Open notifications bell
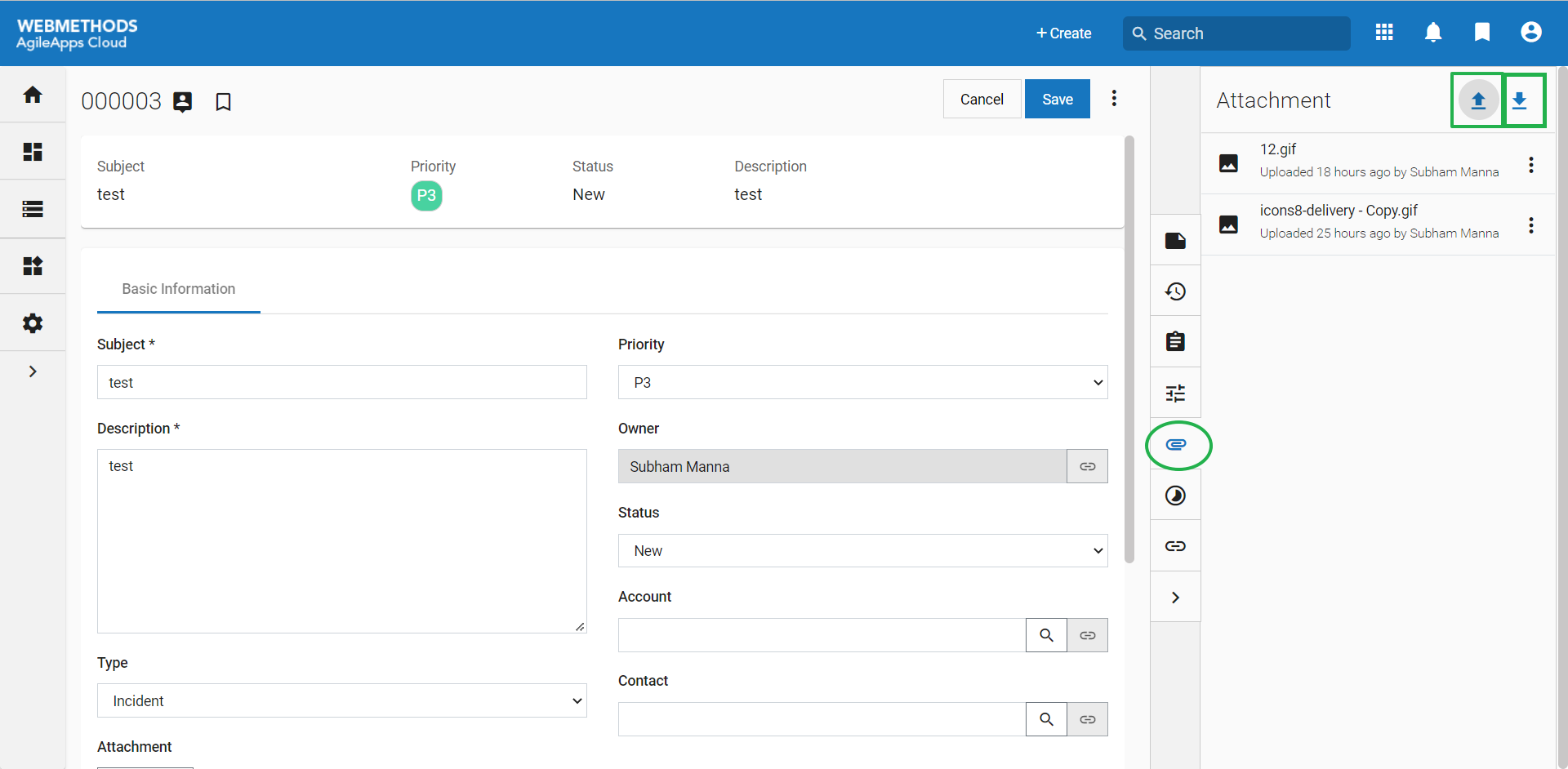 1433,33
